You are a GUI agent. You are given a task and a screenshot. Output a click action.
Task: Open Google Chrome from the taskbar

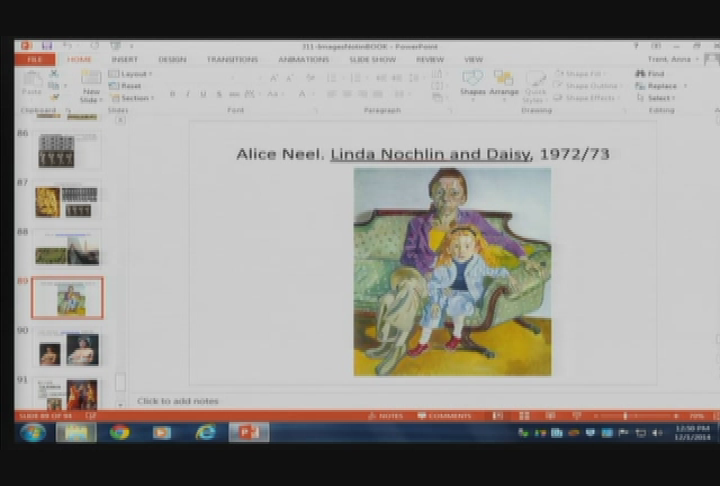pyautogui.click(x=119, y=432)
